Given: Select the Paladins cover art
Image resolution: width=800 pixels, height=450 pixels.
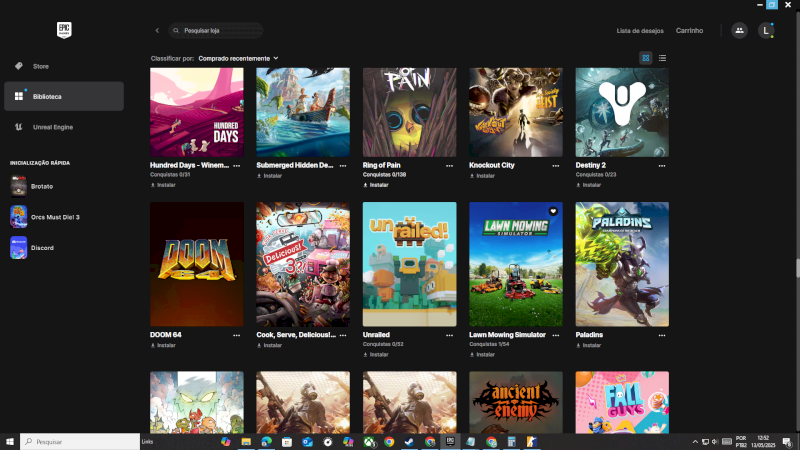Looking at the screenshot, I should (622, 264).
